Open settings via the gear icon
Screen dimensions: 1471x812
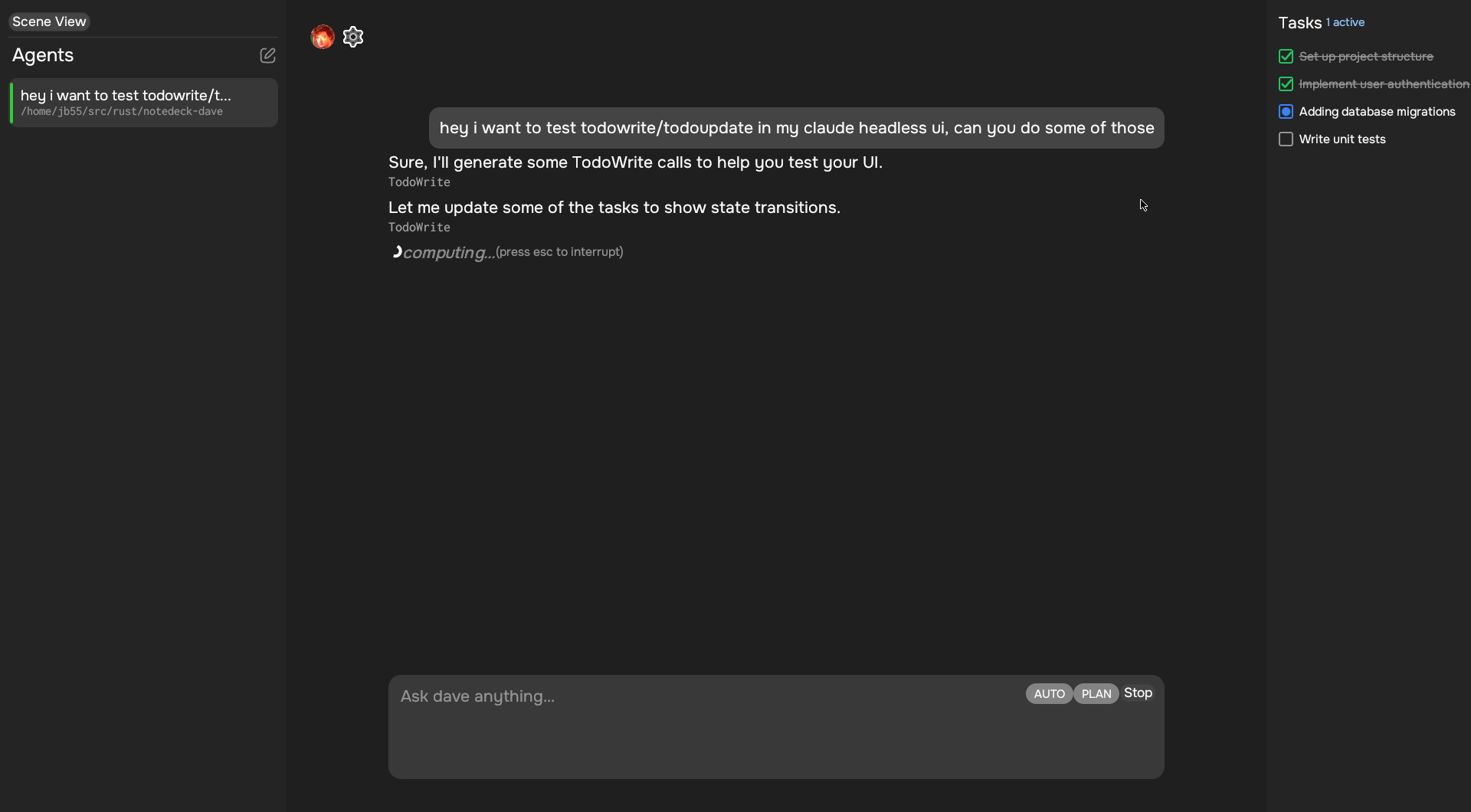coord(352,37)
